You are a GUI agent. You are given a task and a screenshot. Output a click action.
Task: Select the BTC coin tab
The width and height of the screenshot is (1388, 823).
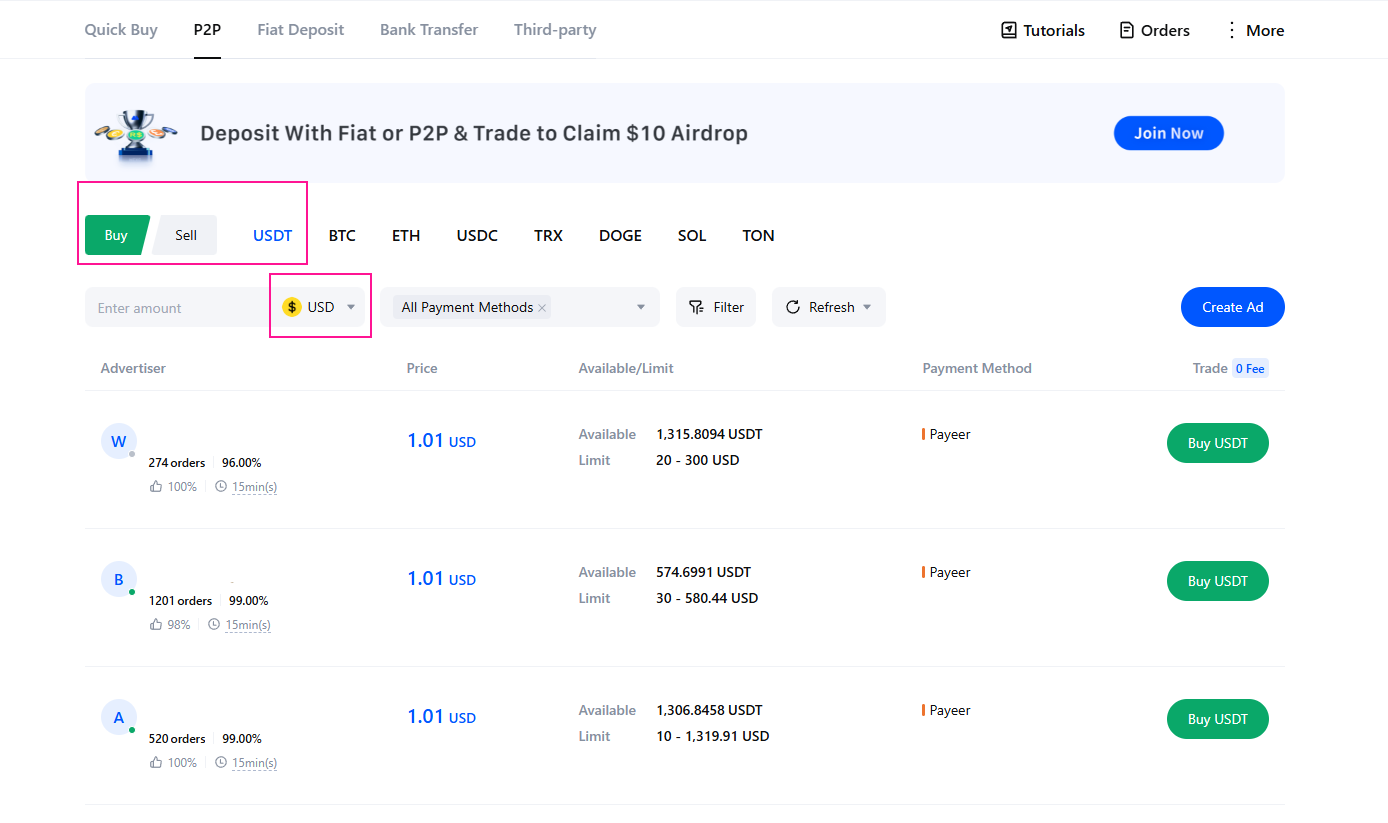pos(342,236)
